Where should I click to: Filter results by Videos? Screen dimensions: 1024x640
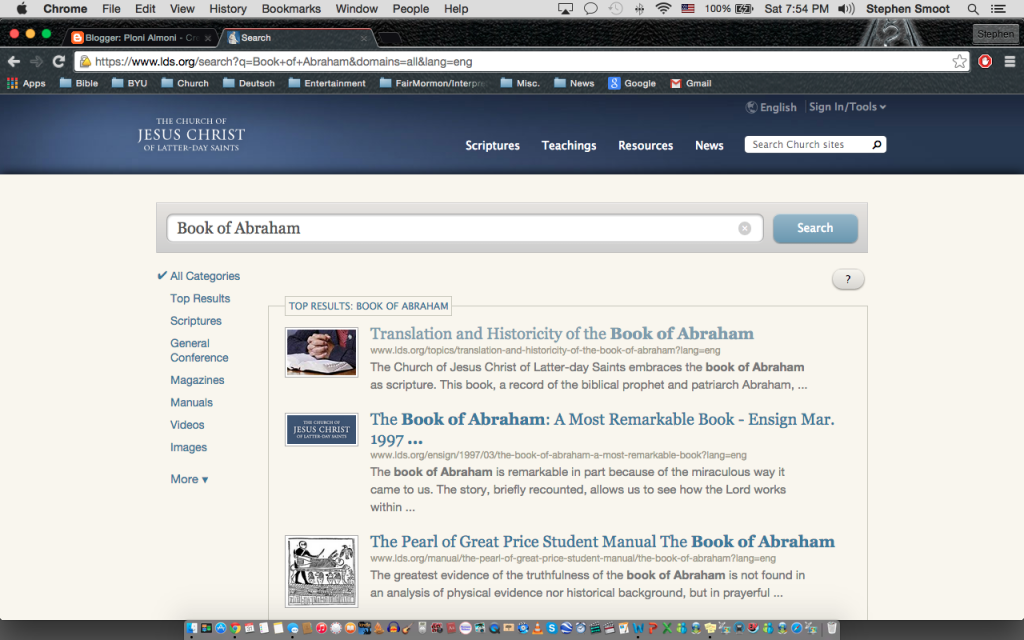coord(187,424)
